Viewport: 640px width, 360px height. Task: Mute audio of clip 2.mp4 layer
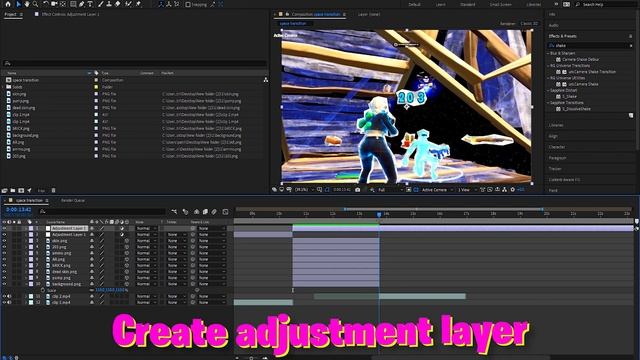coord(9,296)
